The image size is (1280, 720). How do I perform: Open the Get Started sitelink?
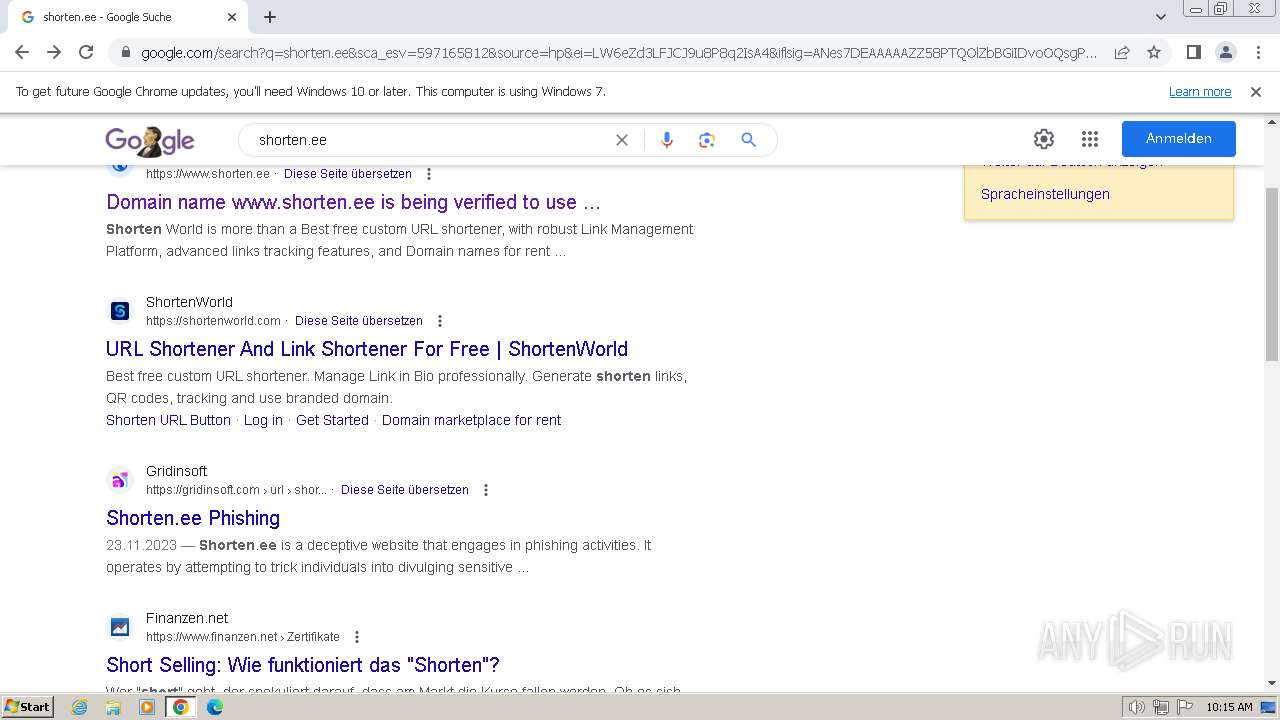pos(332,420)
